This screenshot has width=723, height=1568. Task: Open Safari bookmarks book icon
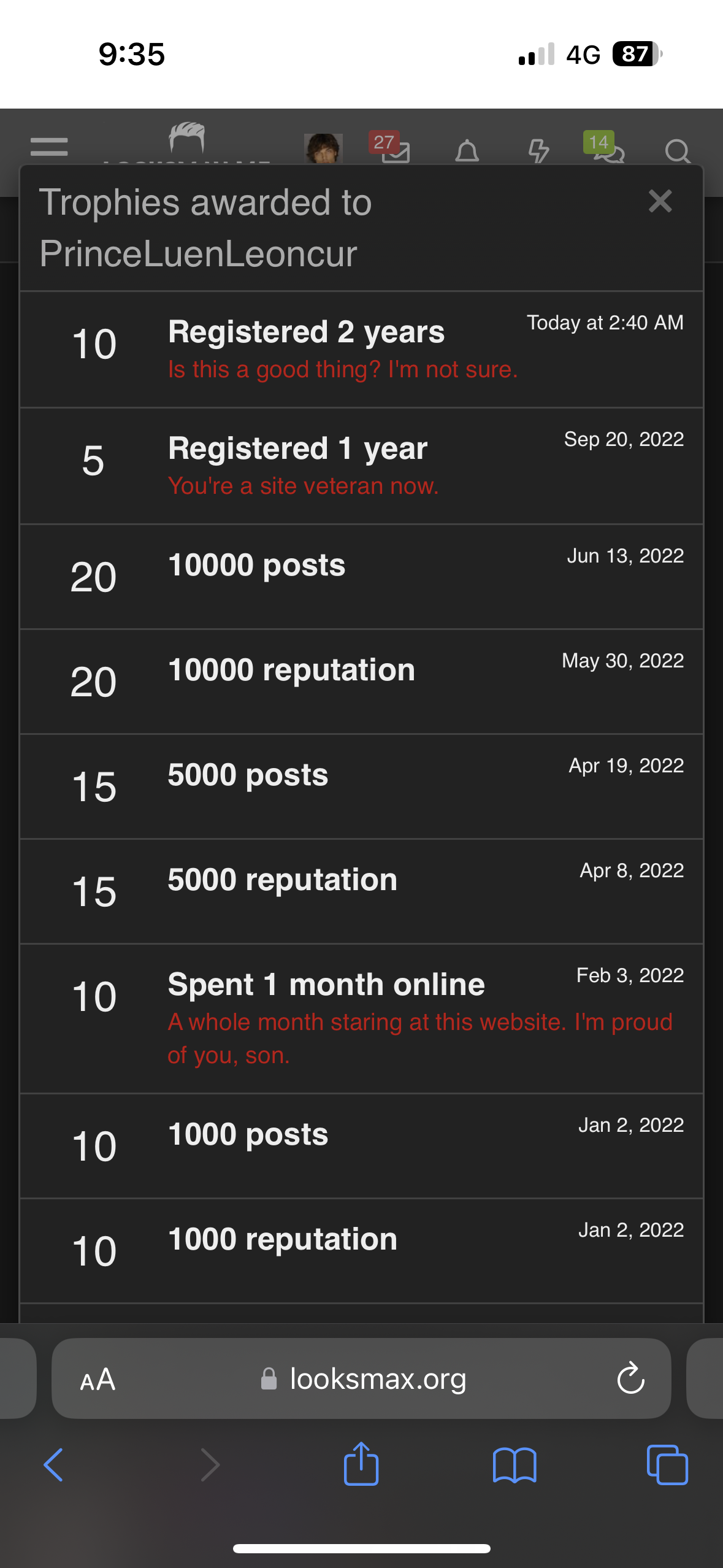[515, 1465]
